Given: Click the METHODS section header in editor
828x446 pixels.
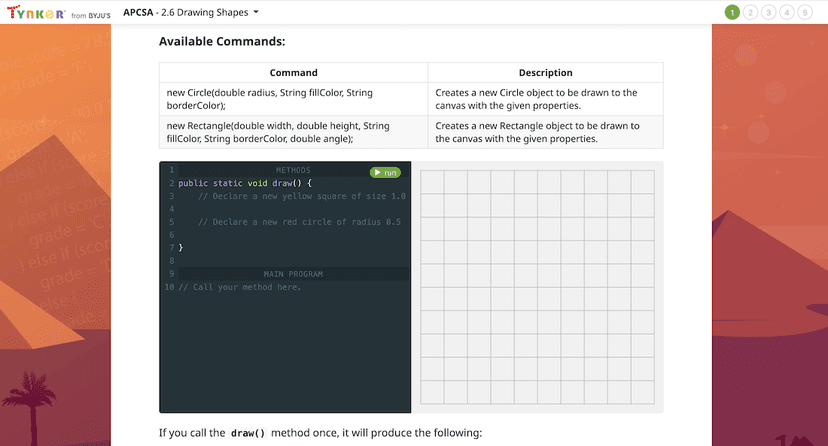Looking at the screenshot, I should (x=293, y=170).
